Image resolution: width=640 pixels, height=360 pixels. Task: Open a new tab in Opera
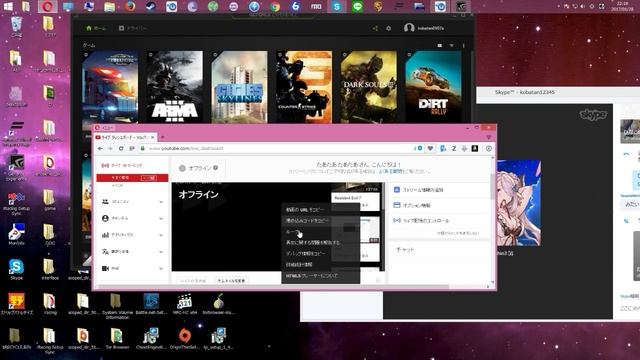point(162,138)
